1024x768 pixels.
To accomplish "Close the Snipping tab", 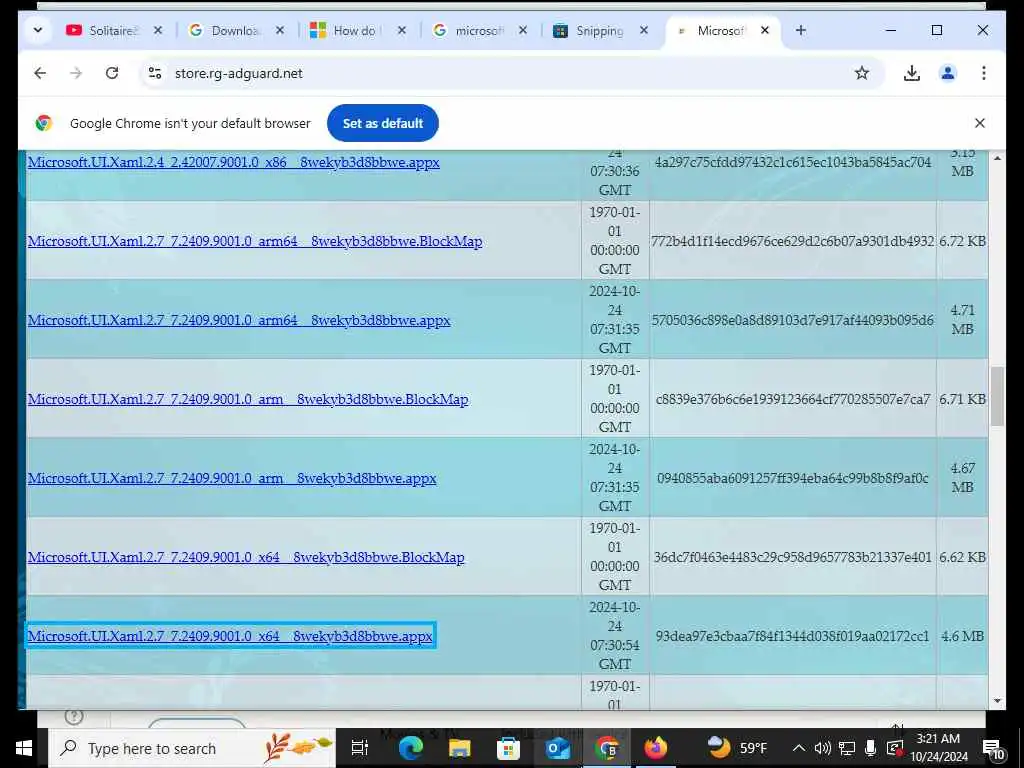I will (643, 30).
